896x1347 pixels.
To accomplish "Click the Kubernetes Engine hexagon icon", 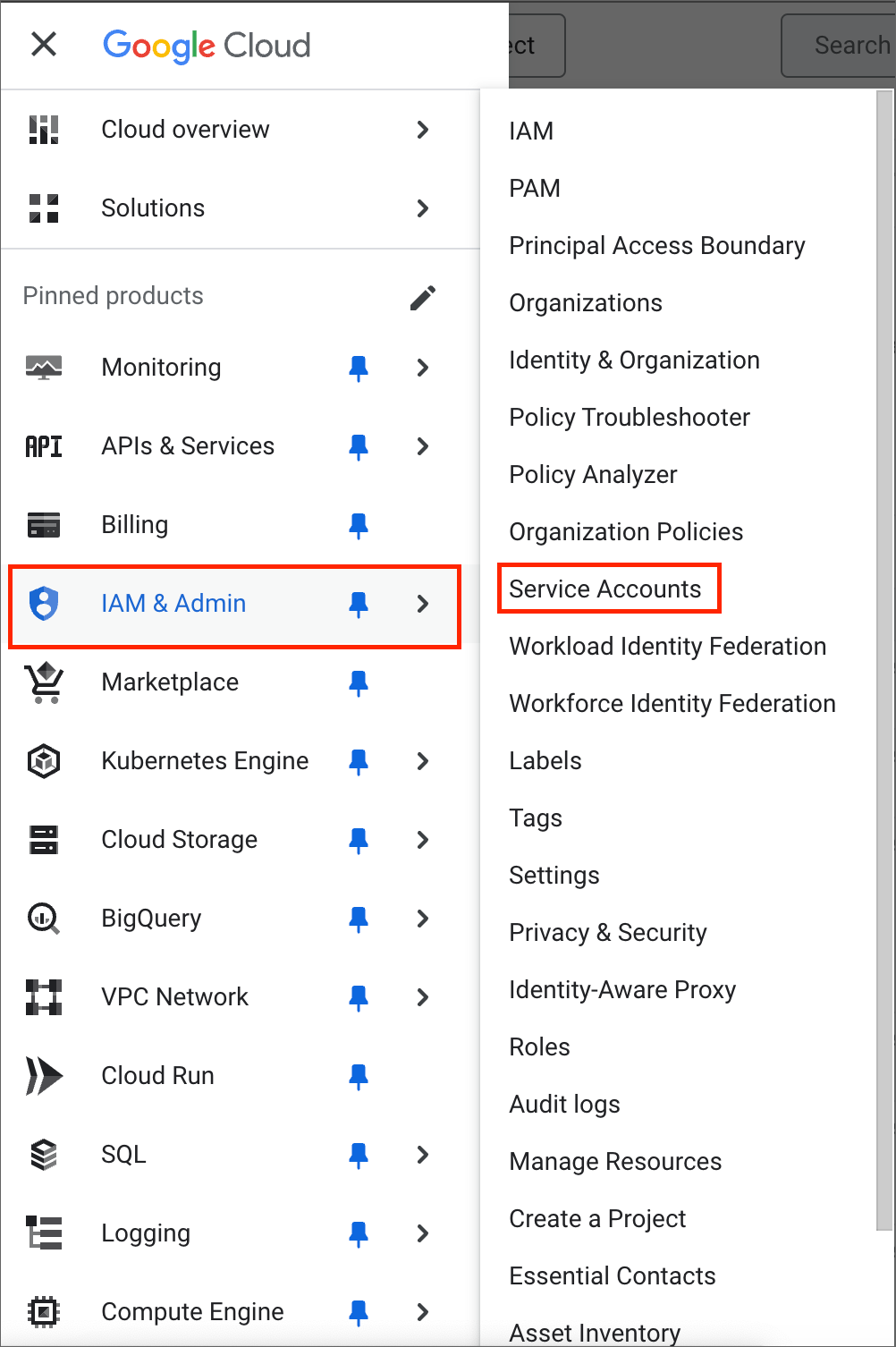I will click(x=44, y=761).
